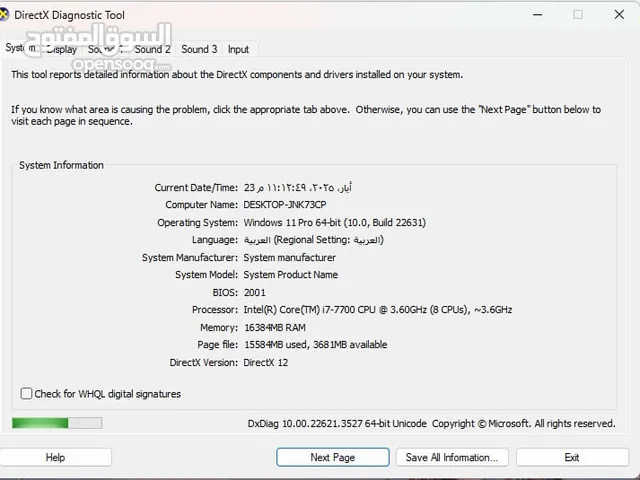Click the Help button
The height and width of the screenshot is (480, 640).
pos(56,457)
